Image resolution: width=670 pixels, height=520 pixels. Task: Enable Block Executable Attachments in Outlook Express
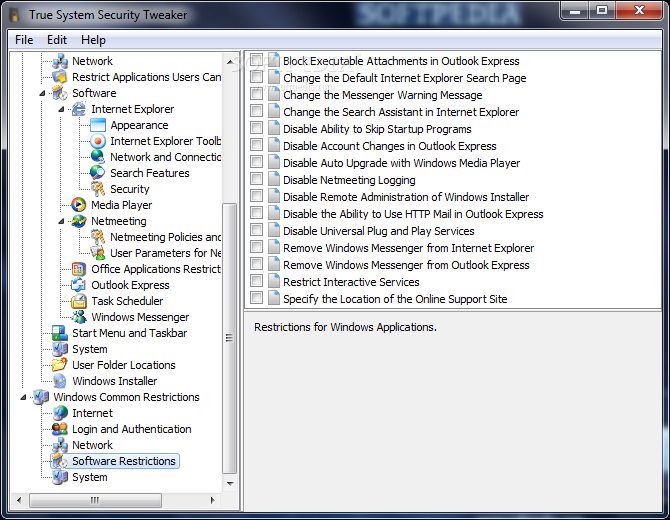(x=256, y=60)
